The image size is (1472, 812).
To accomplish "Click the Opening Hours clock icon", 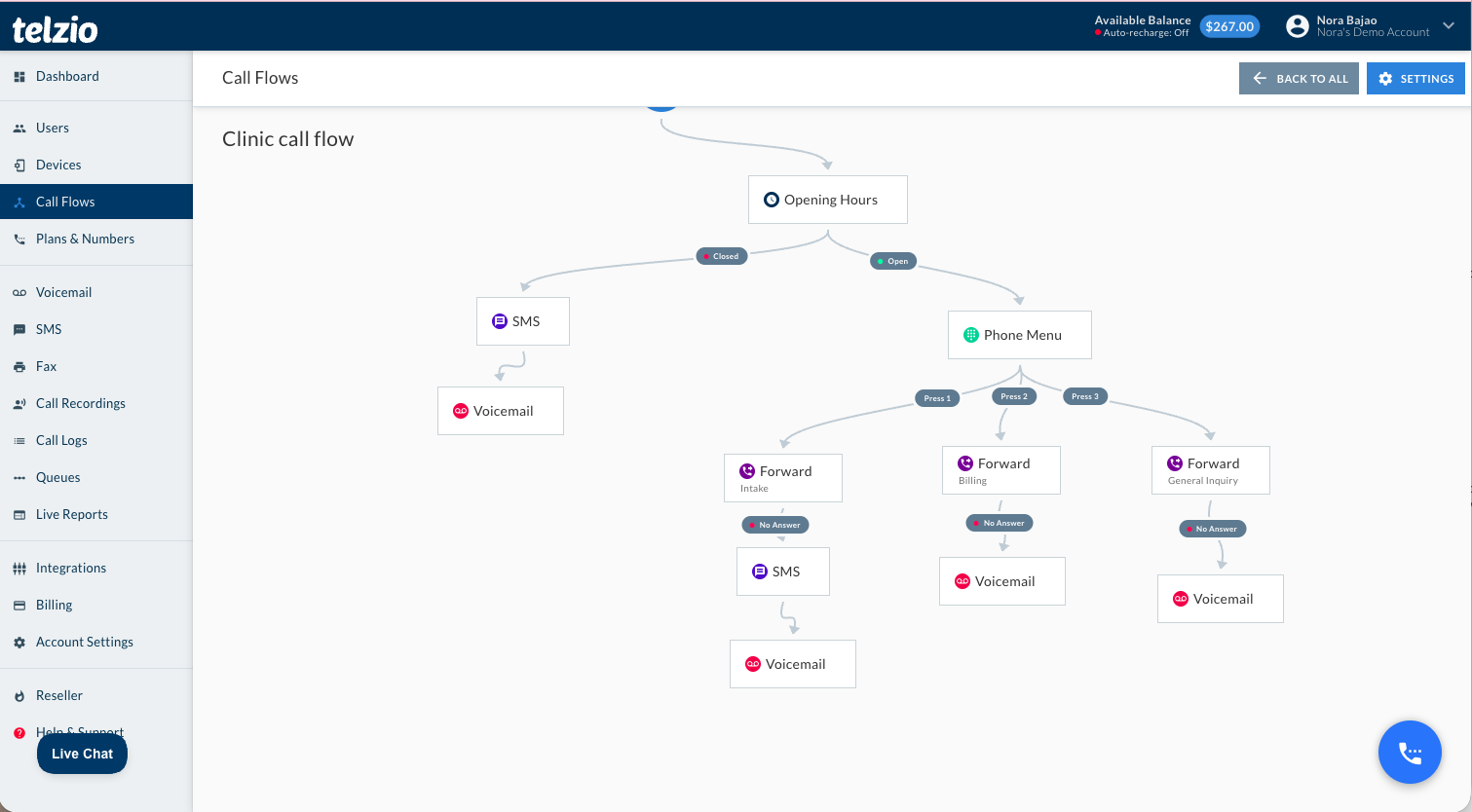I will (772, 200).
